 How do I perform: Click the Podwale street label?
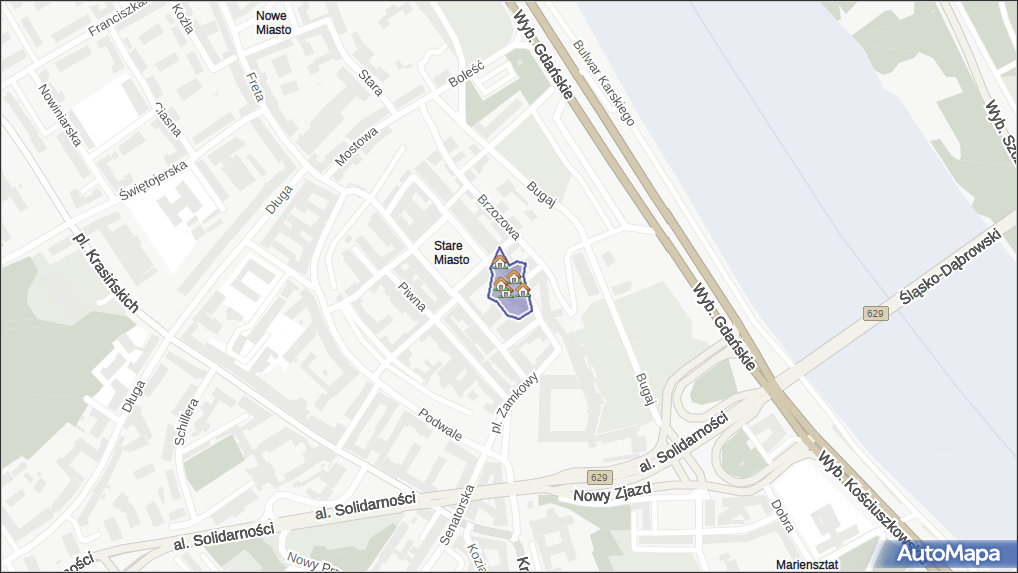440,424
